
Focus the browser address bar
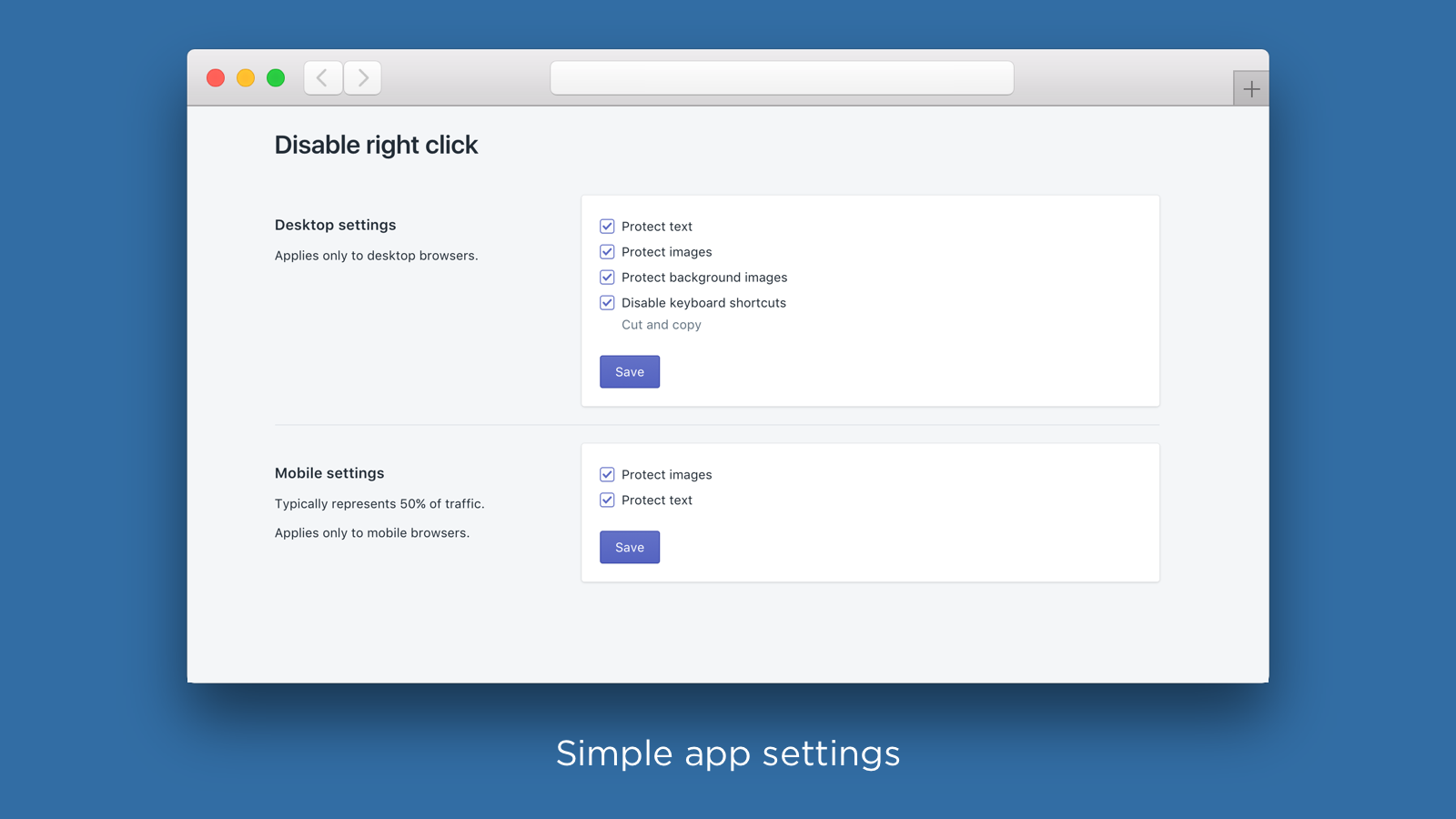[782, 78]
